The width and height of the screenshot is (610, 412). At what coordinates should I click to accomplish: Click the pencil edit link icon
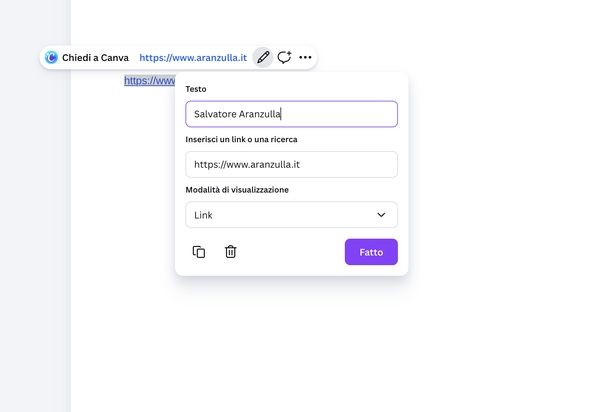tap(263, 58)
